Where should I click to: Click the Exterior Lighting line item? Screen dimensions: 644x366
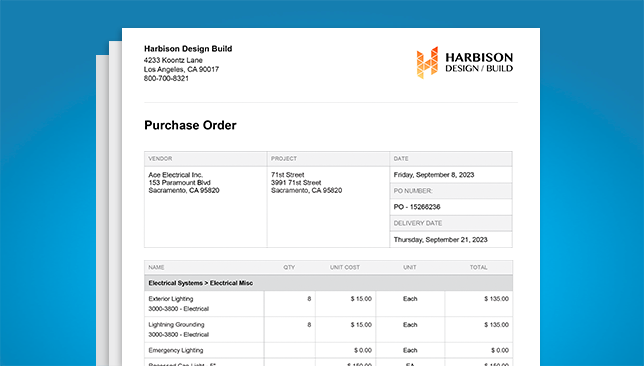tap(171, 299)
